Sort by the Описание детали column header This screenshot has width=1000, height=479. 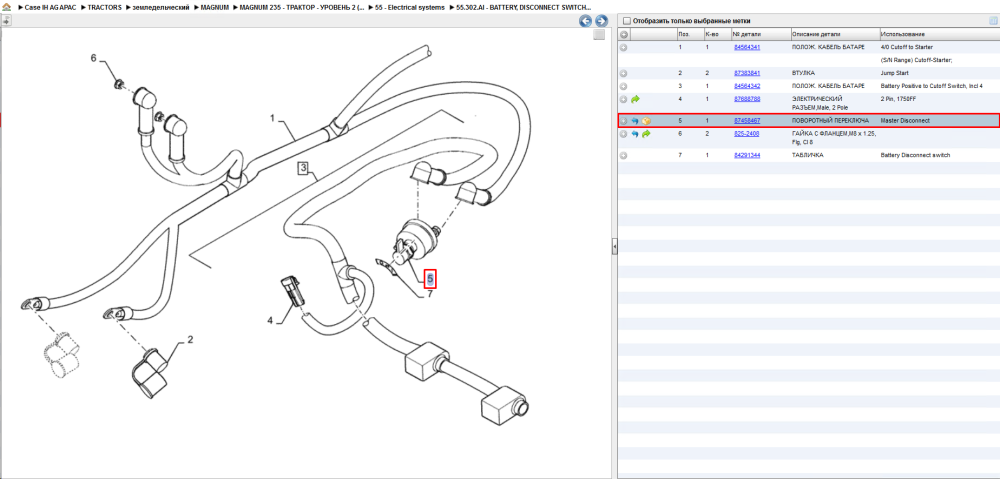pyautogui.click(x=834, y=34)
